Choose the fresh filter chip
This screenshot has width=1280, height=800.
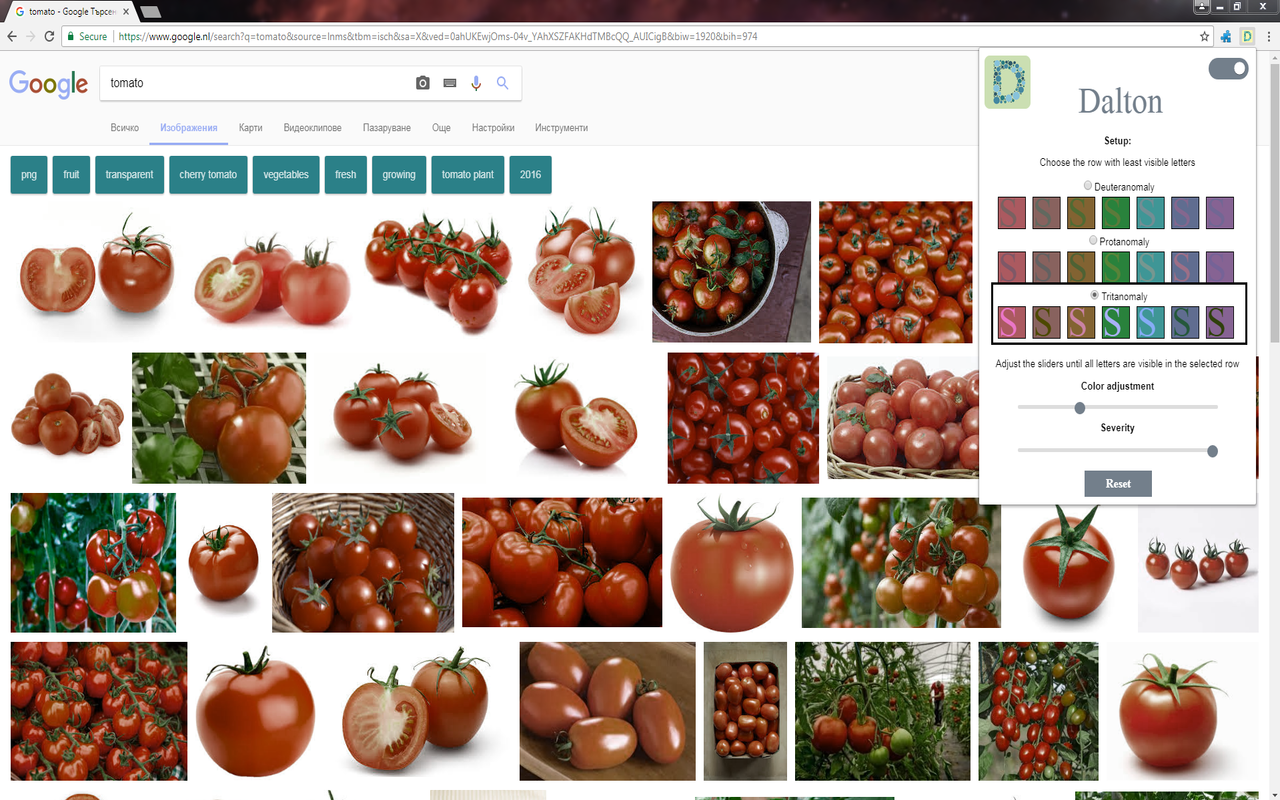pyautogui.click(x=346, y=174)
